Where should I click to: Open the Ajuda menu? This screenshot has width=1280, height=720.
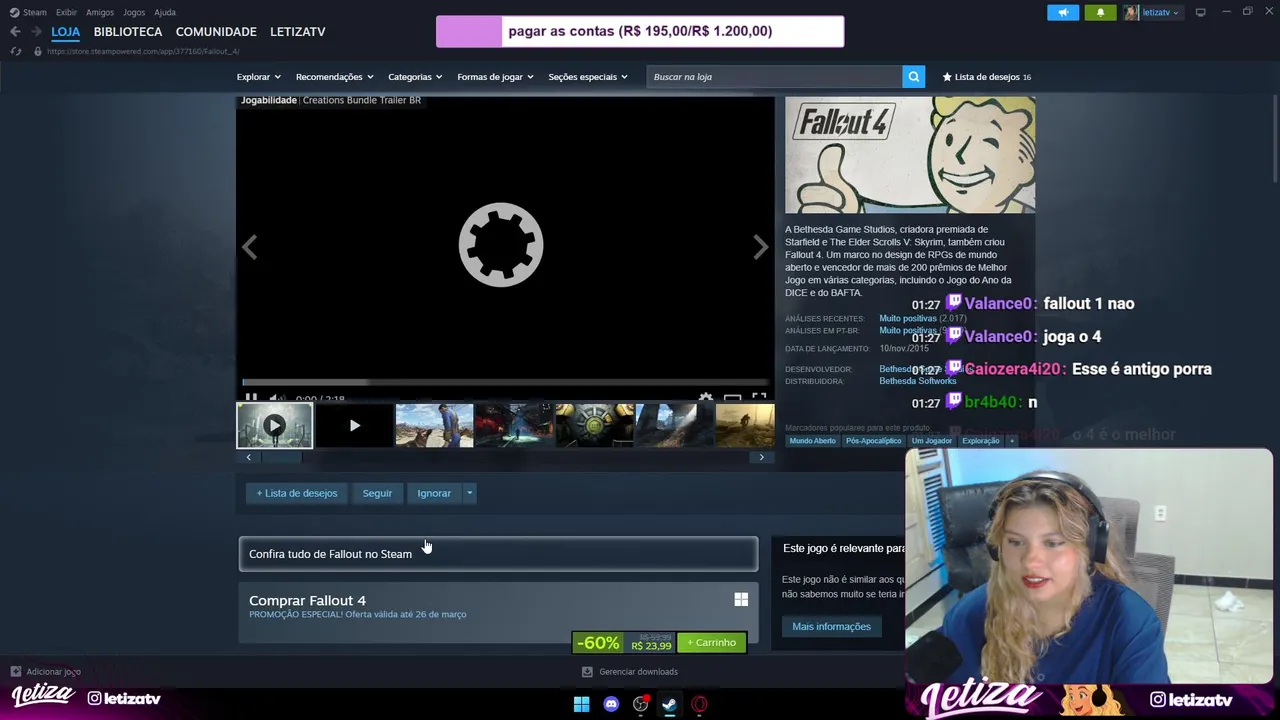(165, 12)
